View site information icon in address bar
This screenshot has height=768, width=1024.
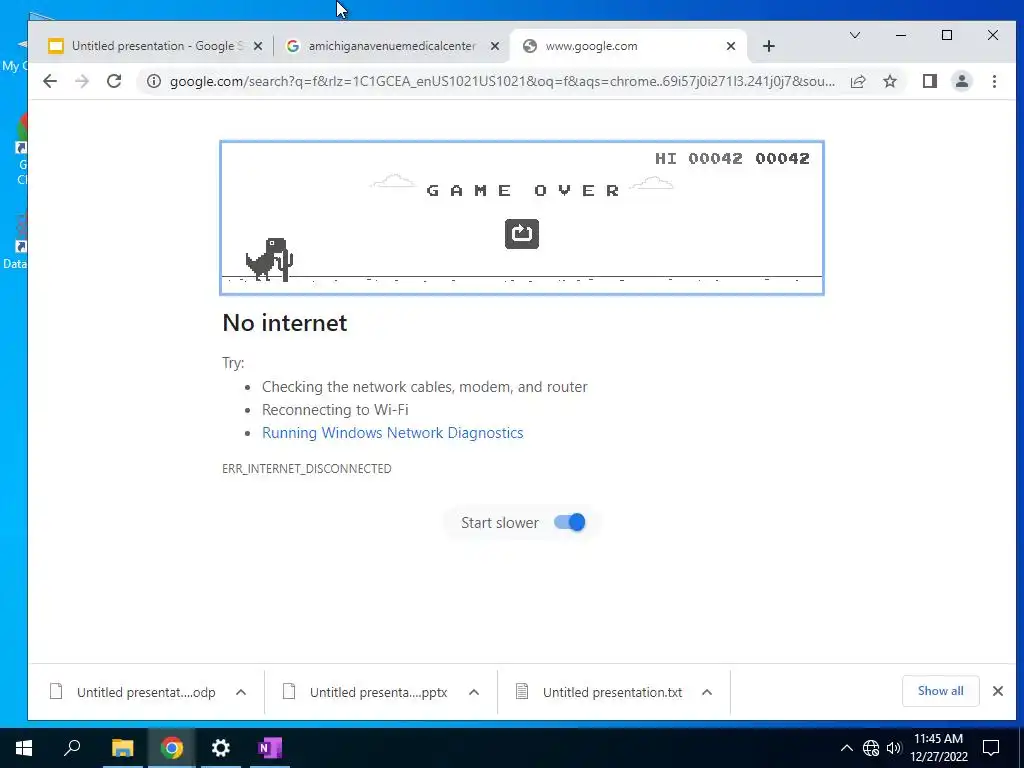tap(153, 81)
